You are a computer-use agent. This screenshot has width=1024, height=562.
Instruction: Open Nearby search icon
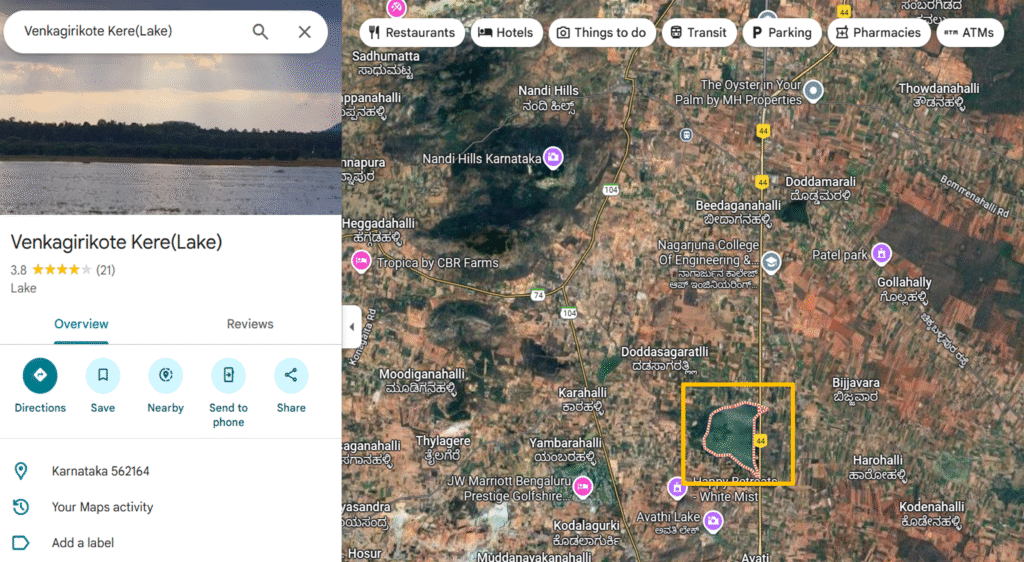[165, 376]
